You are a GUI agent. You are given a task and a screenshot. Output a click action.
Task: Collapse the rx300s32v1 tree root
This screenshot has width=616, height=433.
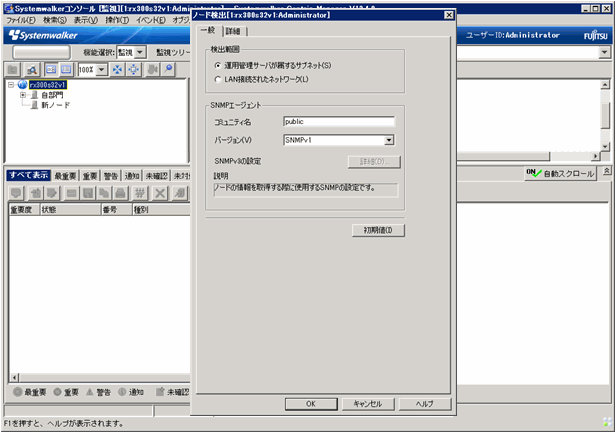[11, 84]
